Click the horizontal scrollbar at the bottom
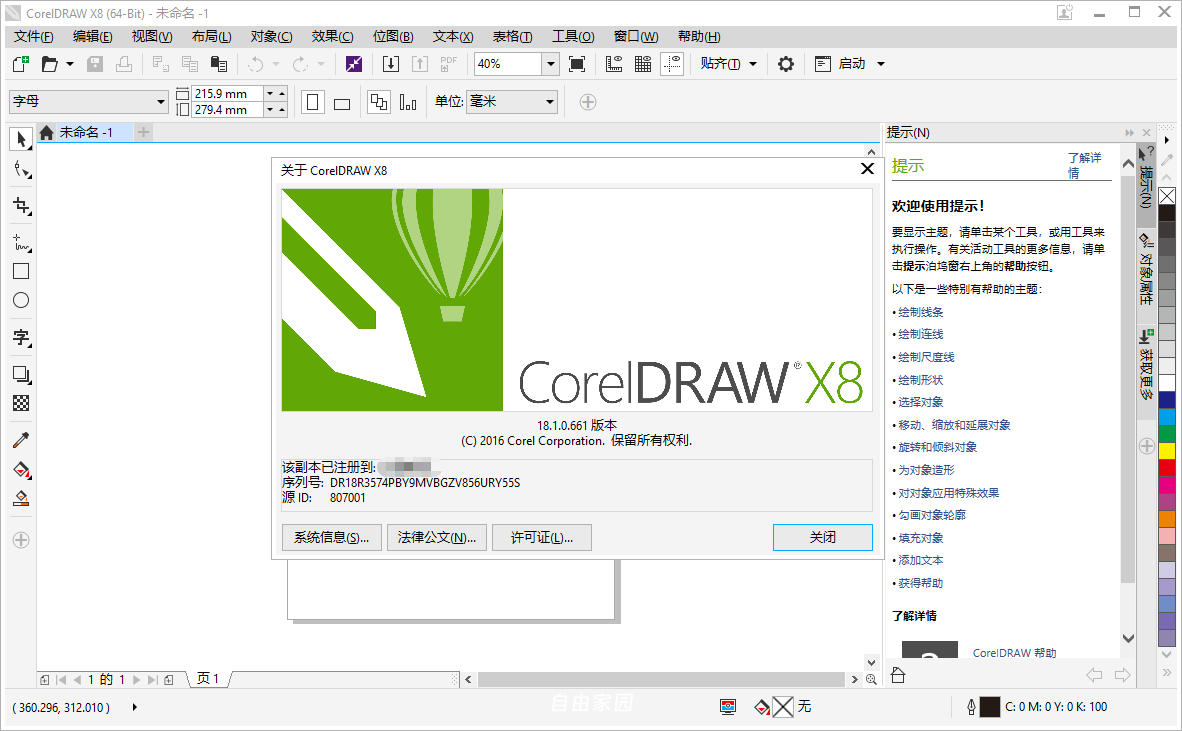The image size is (1182, 731). pyautogui.click(x=660, y=678)
